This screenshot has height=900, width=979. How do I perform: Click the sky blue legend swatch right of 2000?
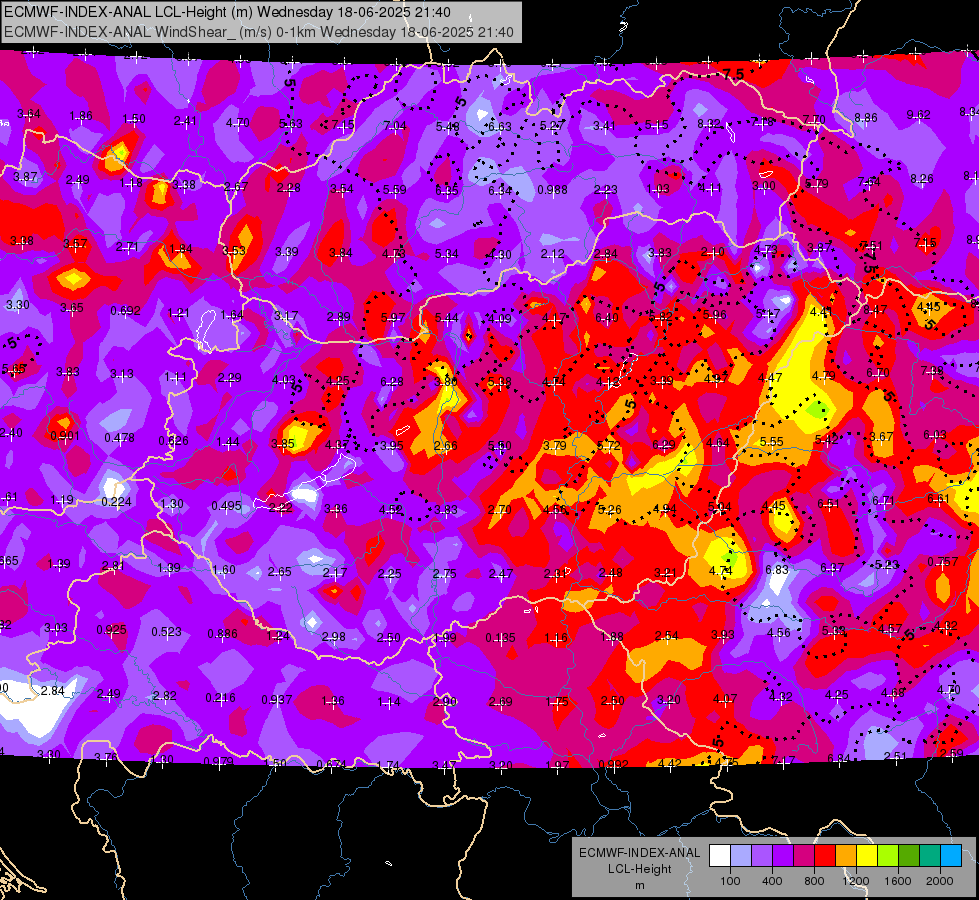(951, 855)
